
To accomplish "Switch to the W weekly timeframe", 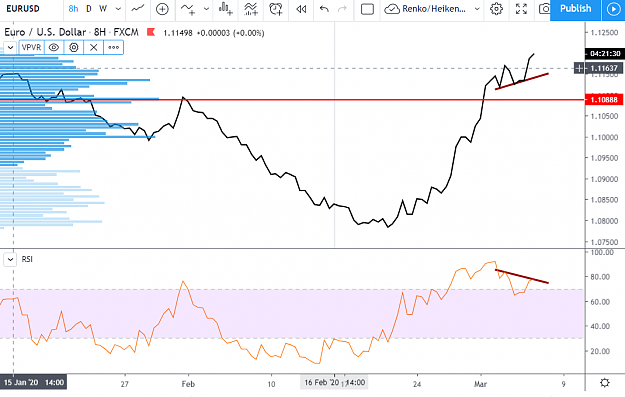I will click(x=103, y=9).
